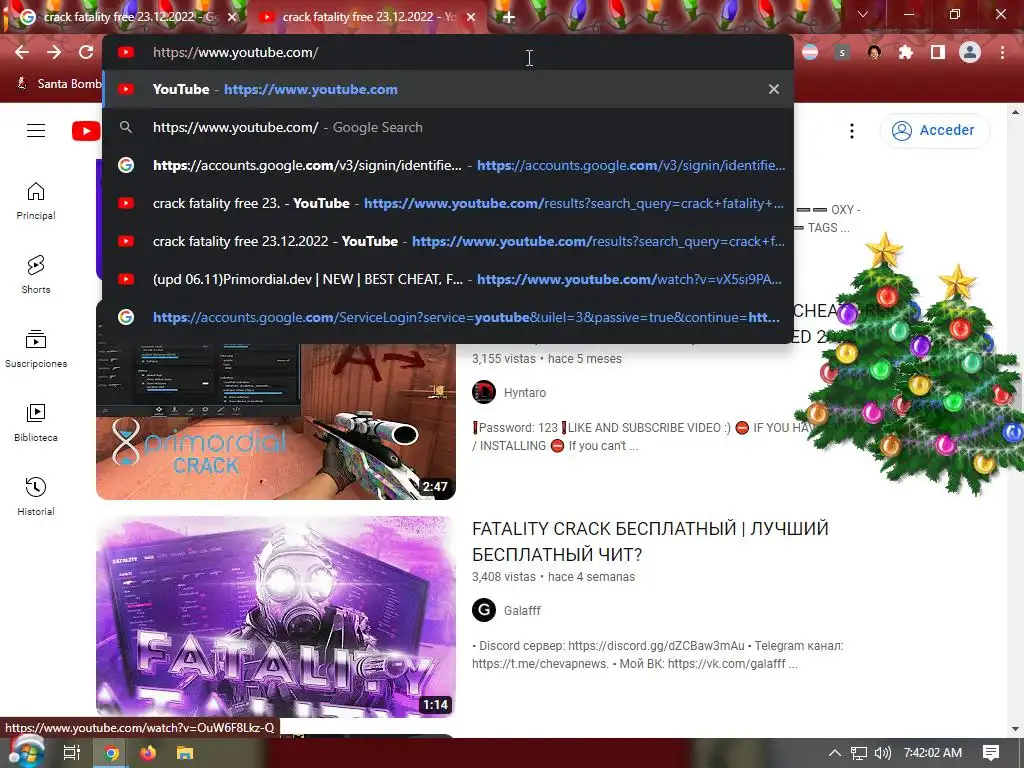This screenshot has height=768, width=1024.
Task: Open the network tray icon
Action: click(859, 753)
